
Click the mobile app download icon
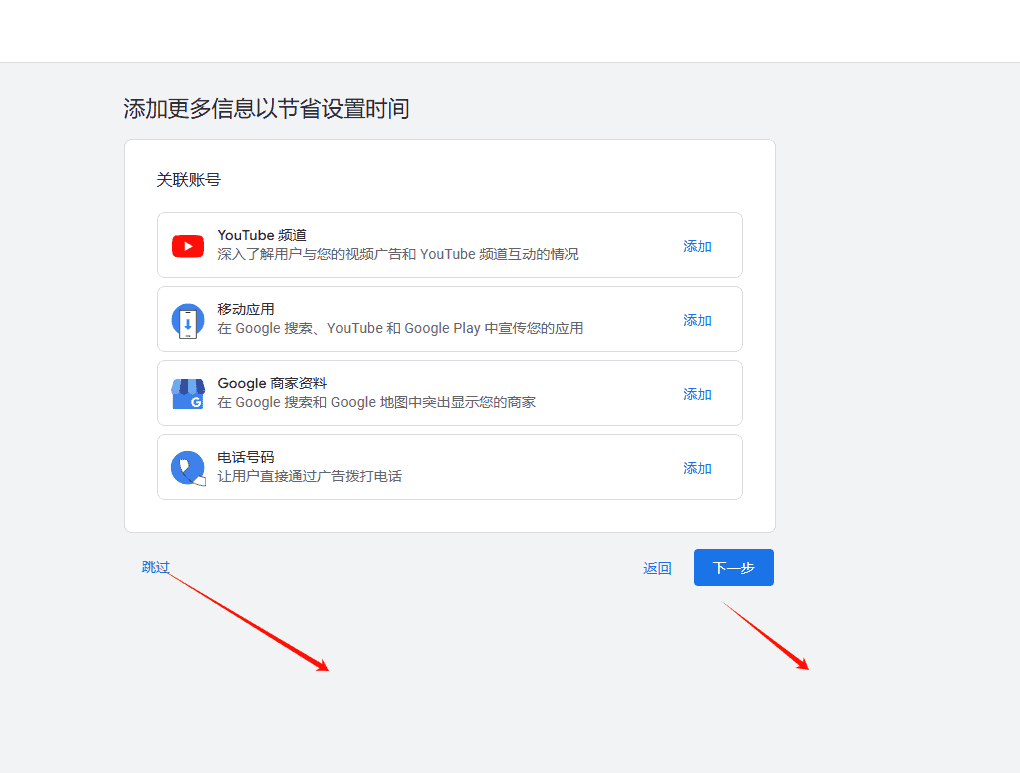click(188, 321)
